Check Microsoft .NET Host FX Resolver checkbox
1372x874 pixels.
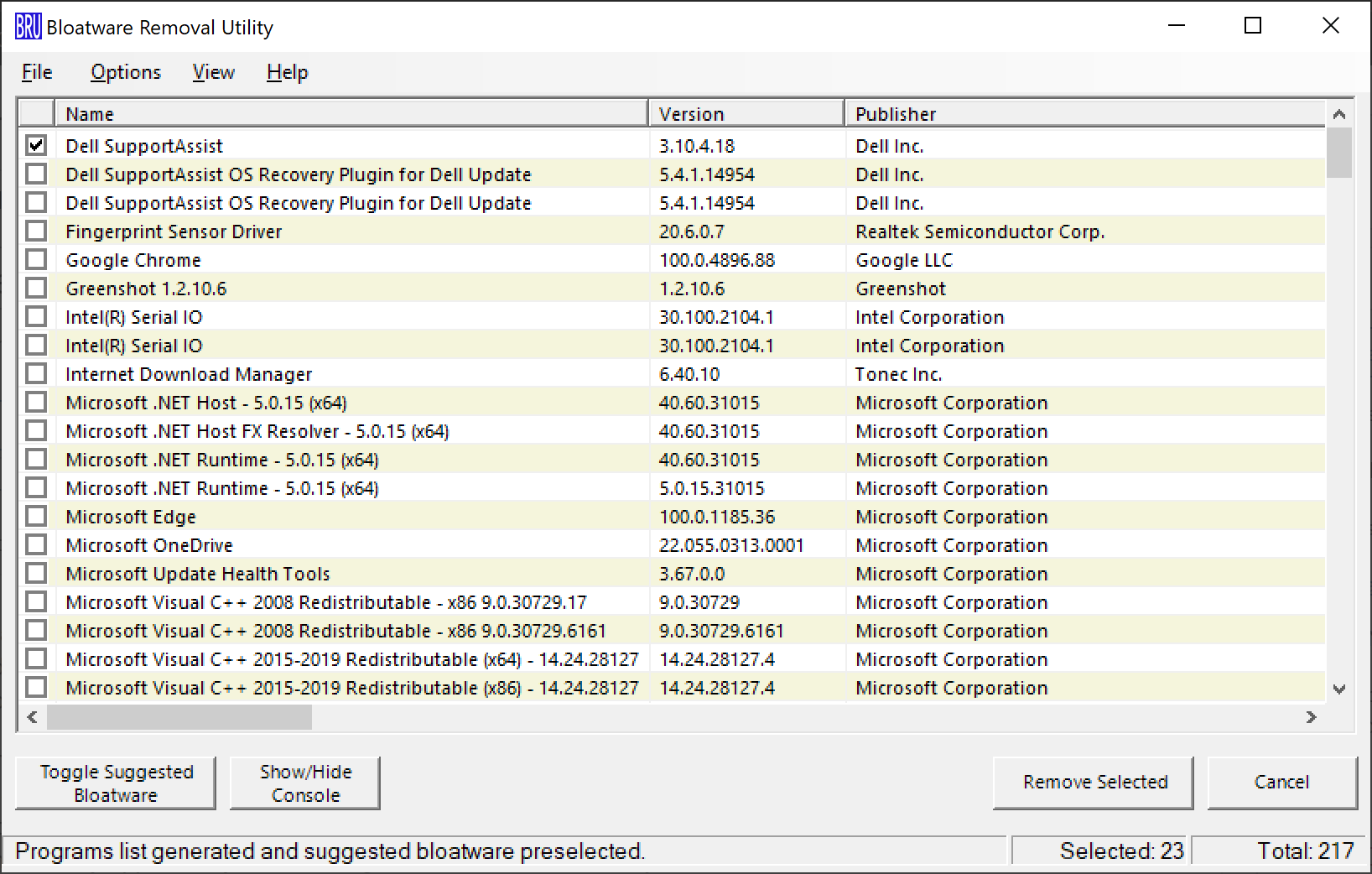click(36, 430)
